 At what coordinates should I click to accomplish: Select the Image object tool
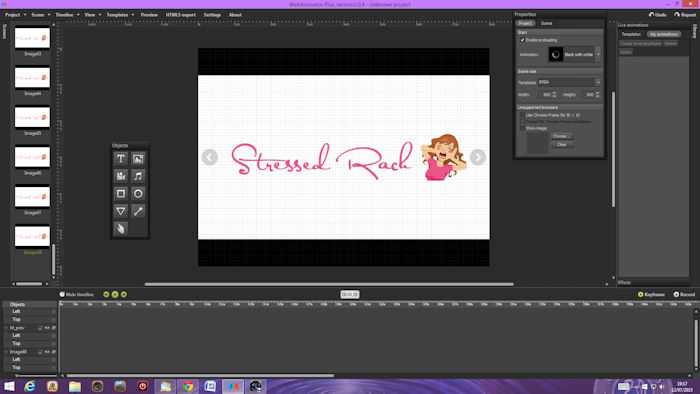click(138, 159)
